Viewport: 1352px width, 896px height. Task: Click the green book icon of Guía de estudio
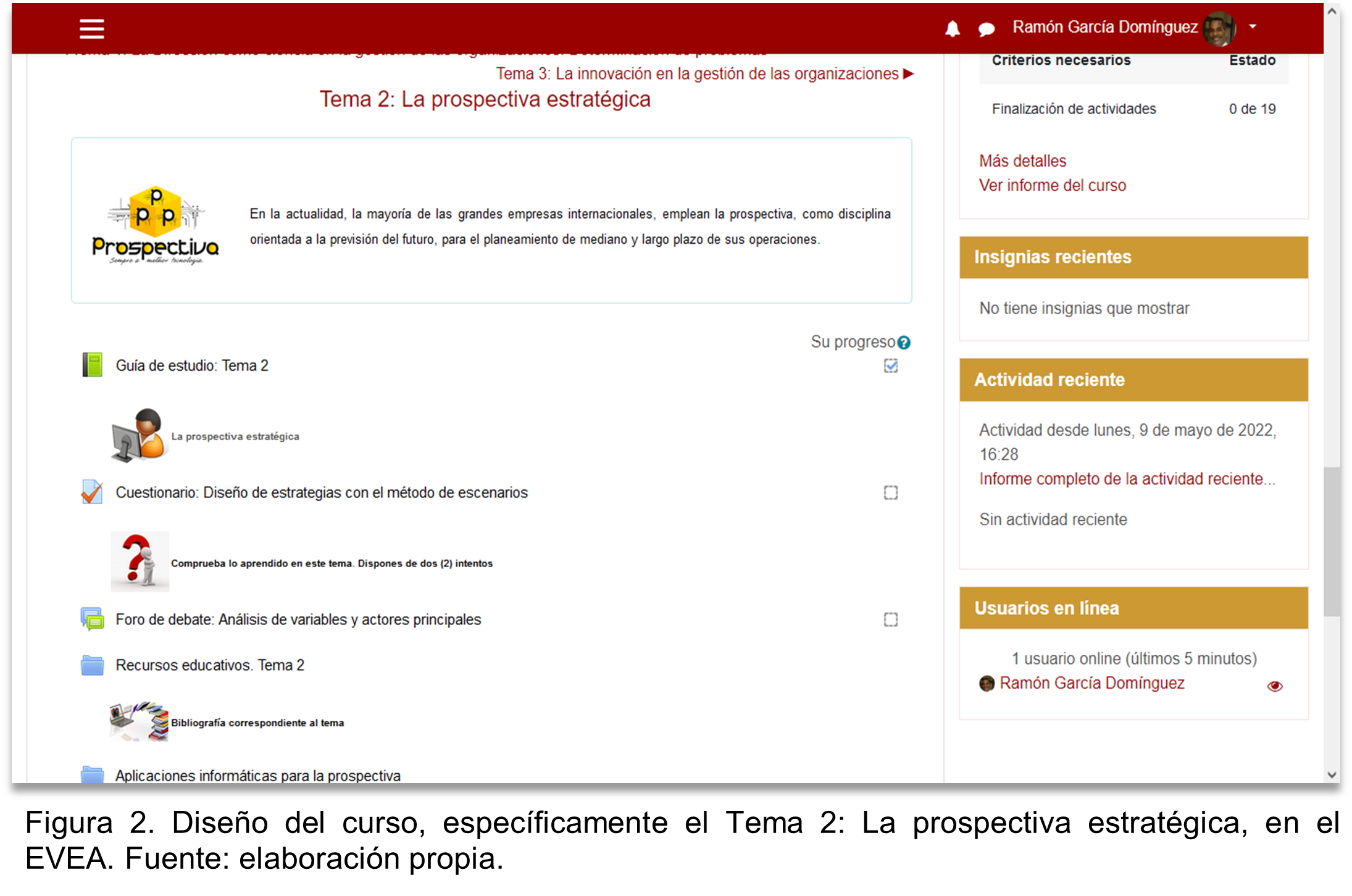tap(93, 365)
